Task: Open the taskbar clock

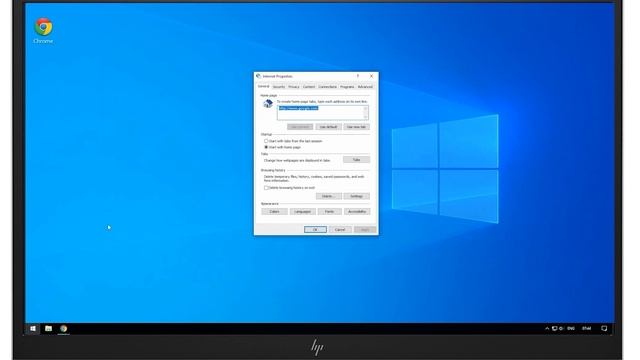Action: pos(587,328)
